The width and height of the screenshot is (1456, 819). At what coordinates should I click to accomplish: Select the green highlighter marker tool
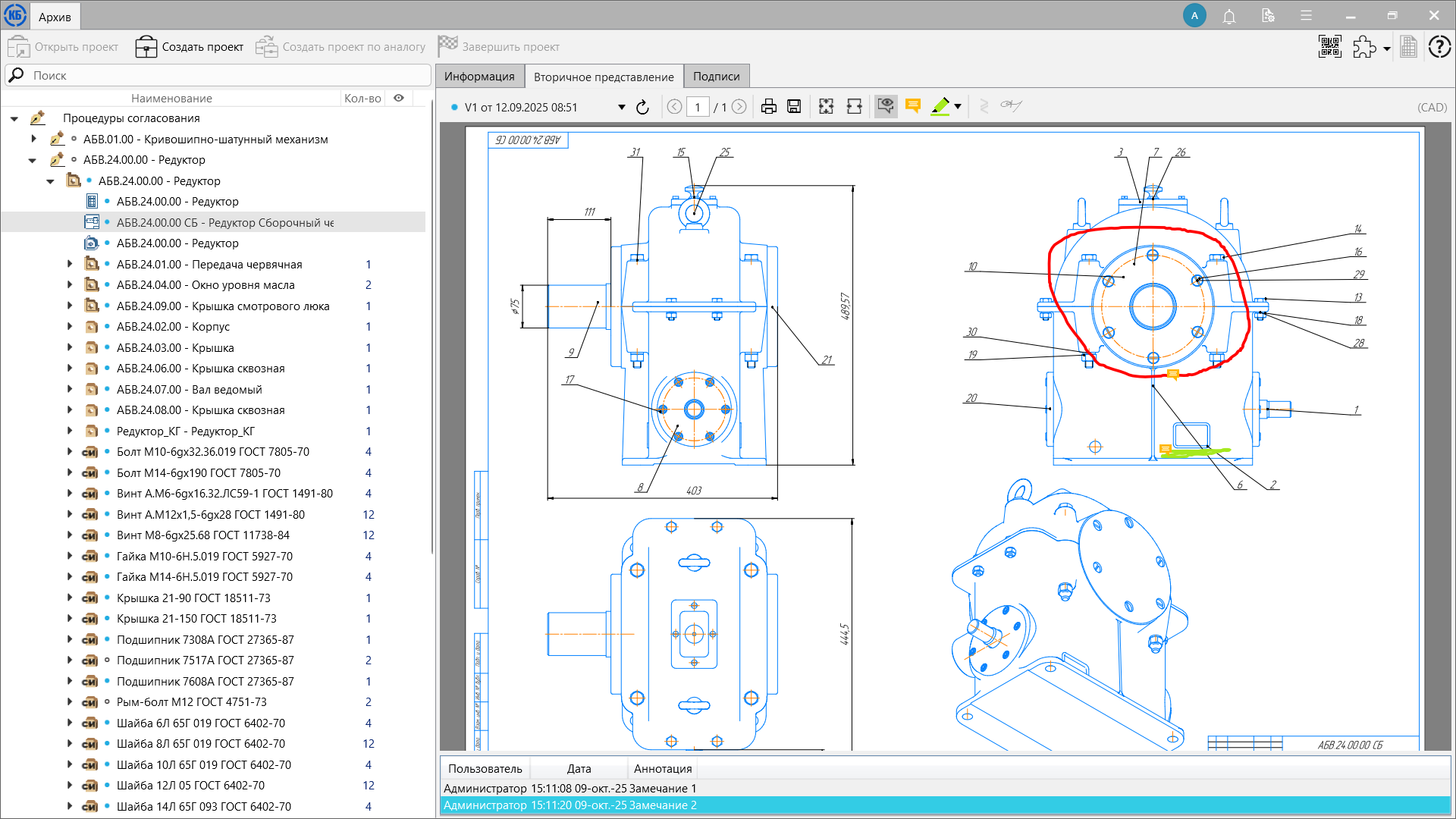pos(940,106)
